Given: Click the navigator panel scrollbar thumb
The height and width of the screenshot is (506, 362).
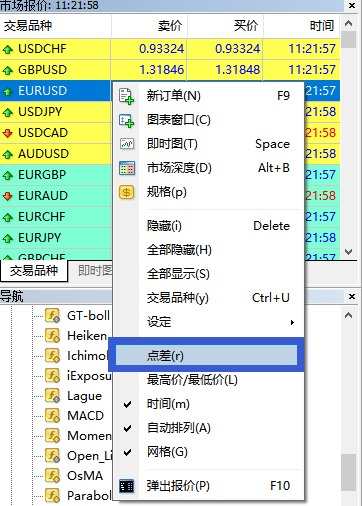Looking at the screenshot, I should [x=349, y=473].
